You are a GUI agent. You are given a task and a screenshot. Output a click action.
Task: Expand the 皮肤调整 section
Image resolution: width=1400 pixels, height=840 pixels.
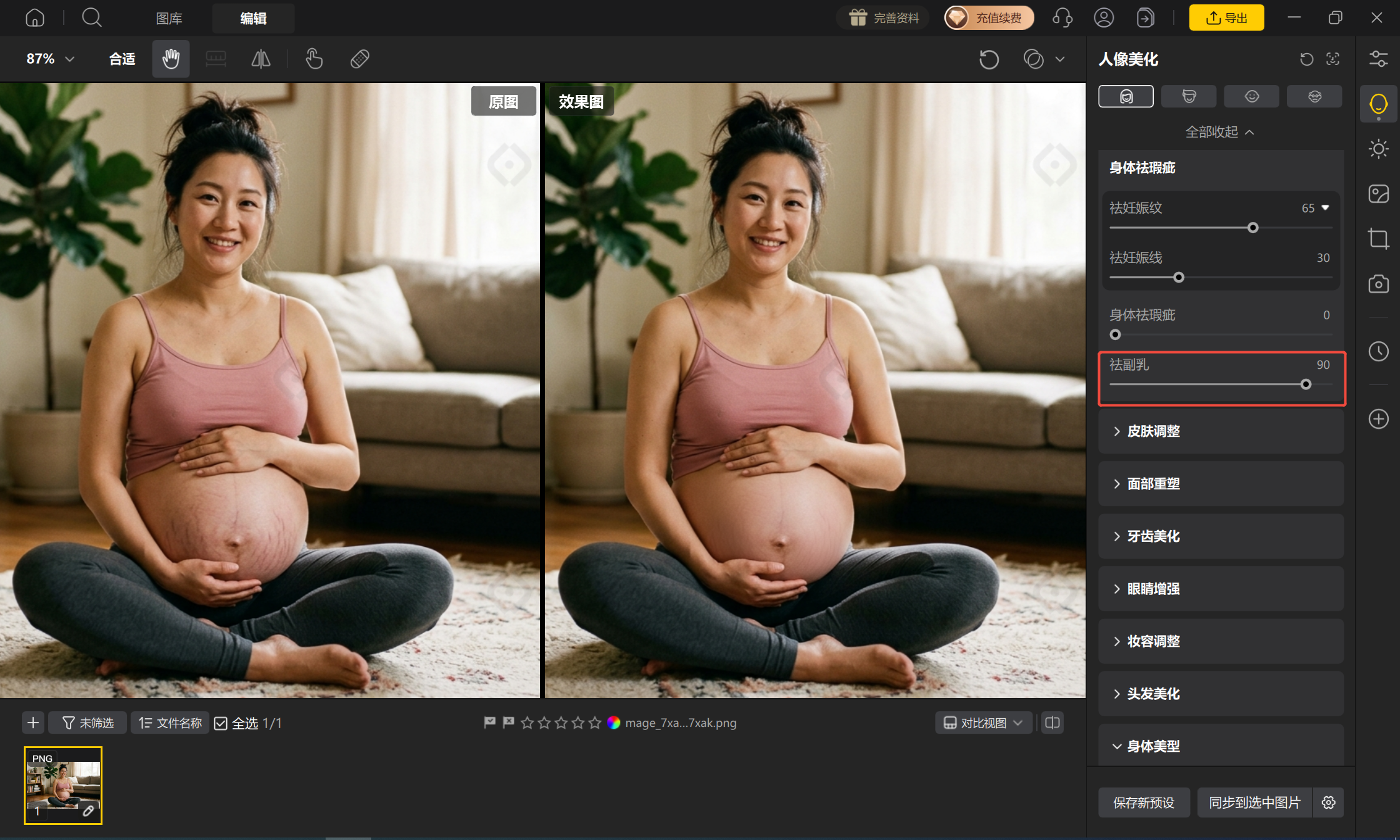point(1221,431)
